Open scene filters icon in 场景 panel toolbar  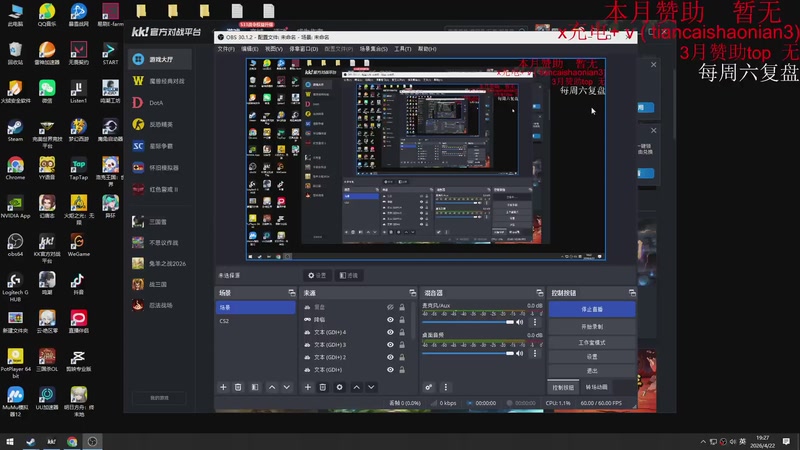(x=255, y=387)
